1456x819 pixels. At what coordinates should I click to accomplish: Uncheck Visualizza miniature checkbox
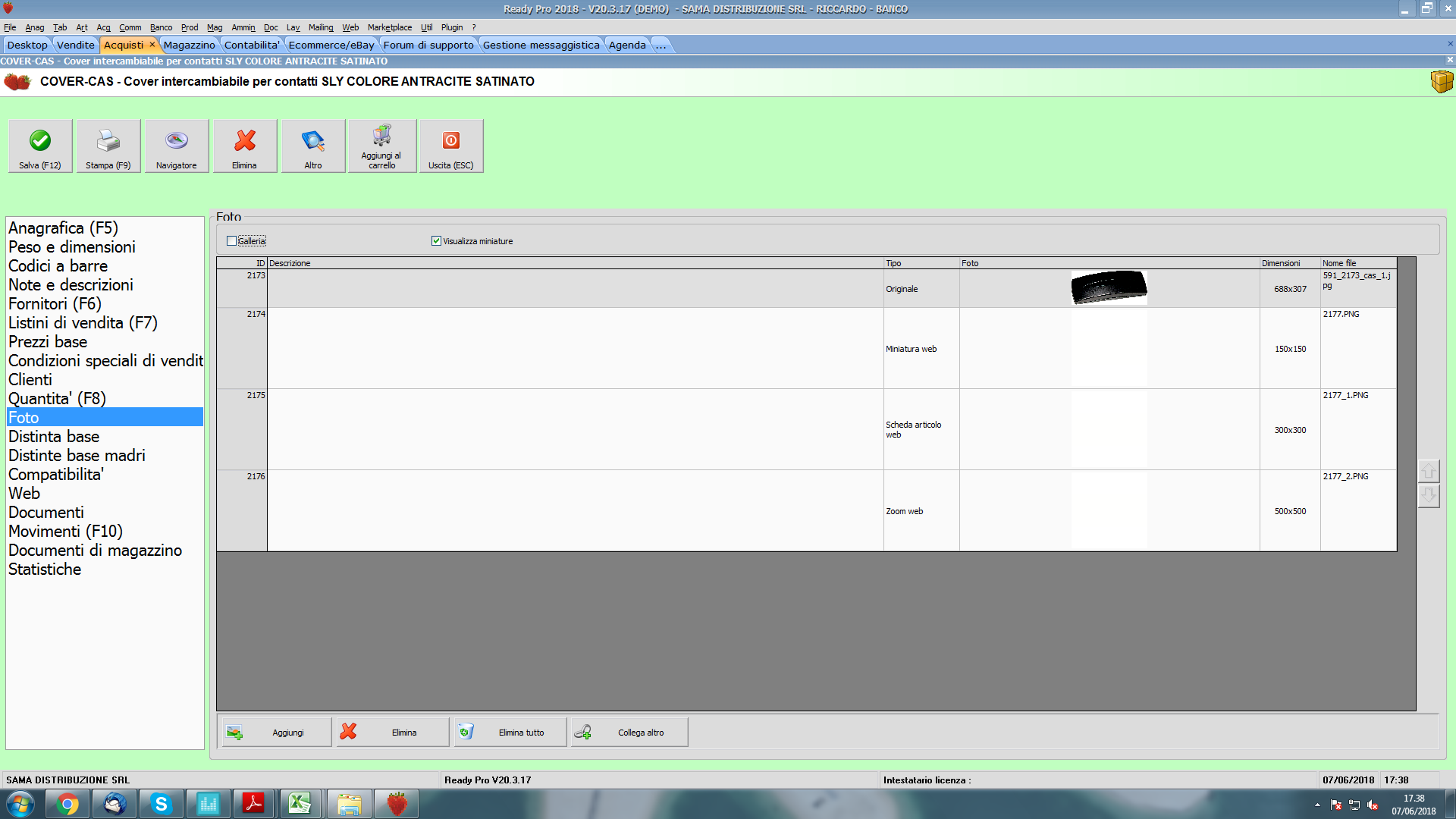point(436,241)
